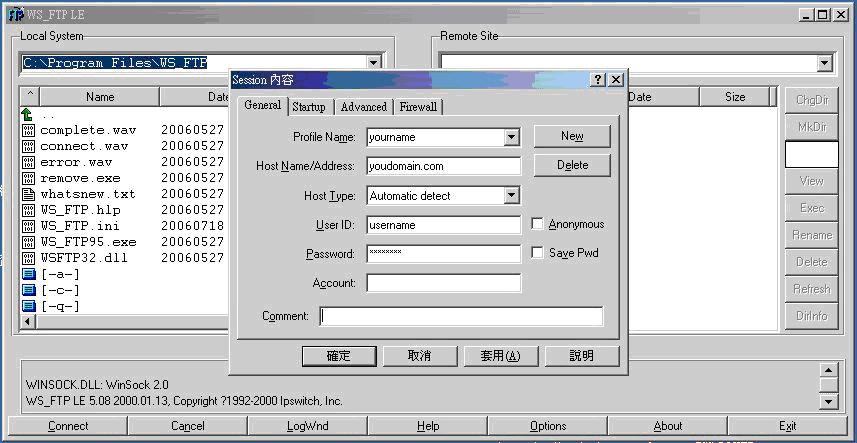
Task: Click the WS_FTP.hlp file icon
Action: [28, 210]
